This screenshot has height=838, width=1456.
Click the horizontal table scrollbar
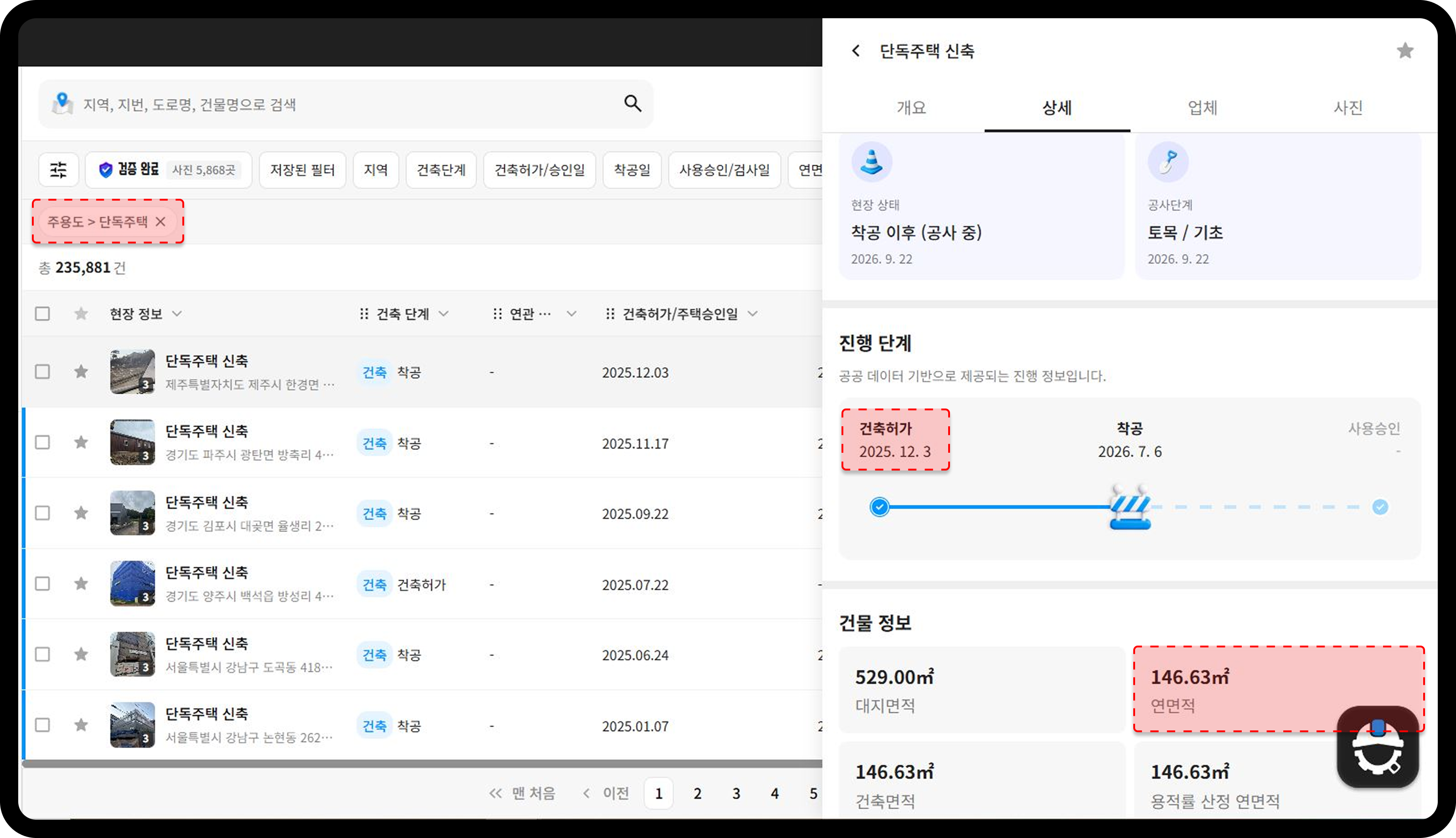422,764
